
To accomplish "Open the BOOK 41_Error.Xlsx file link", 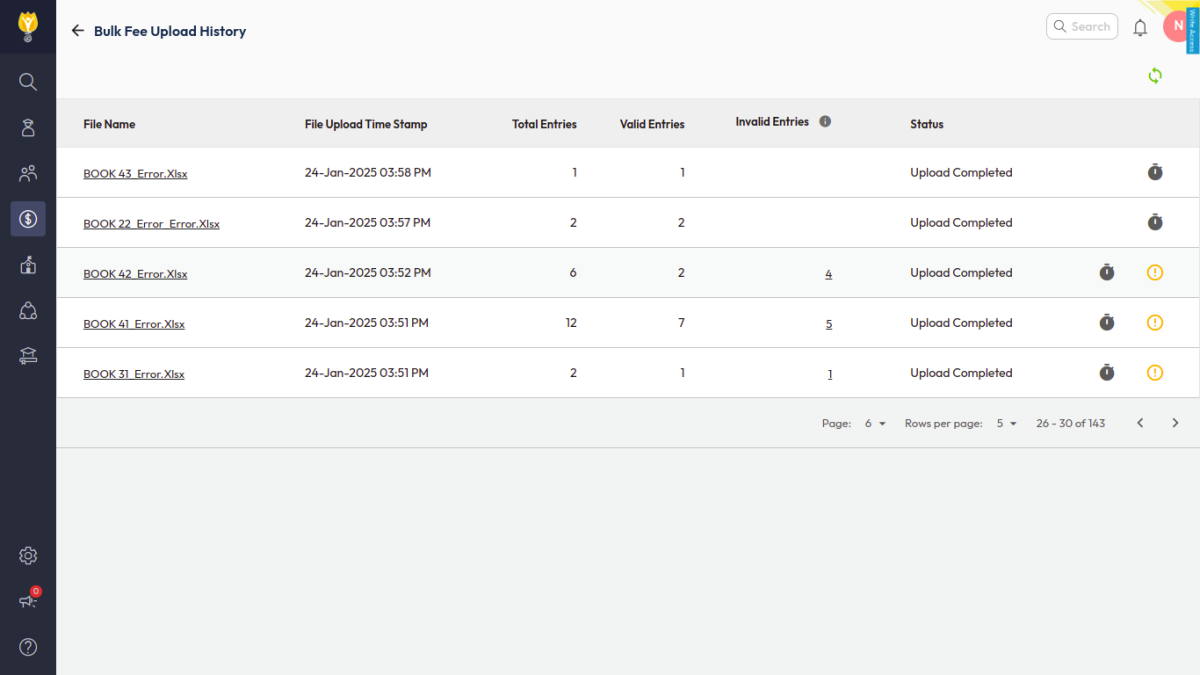I will pyautogui.click(x=134, y=323).
